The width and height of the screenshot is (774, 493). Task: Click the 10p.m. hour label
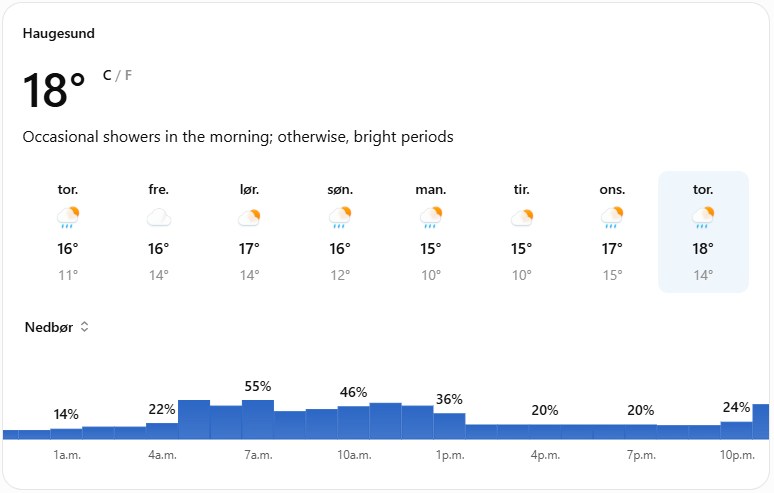[x=737, y=455]
